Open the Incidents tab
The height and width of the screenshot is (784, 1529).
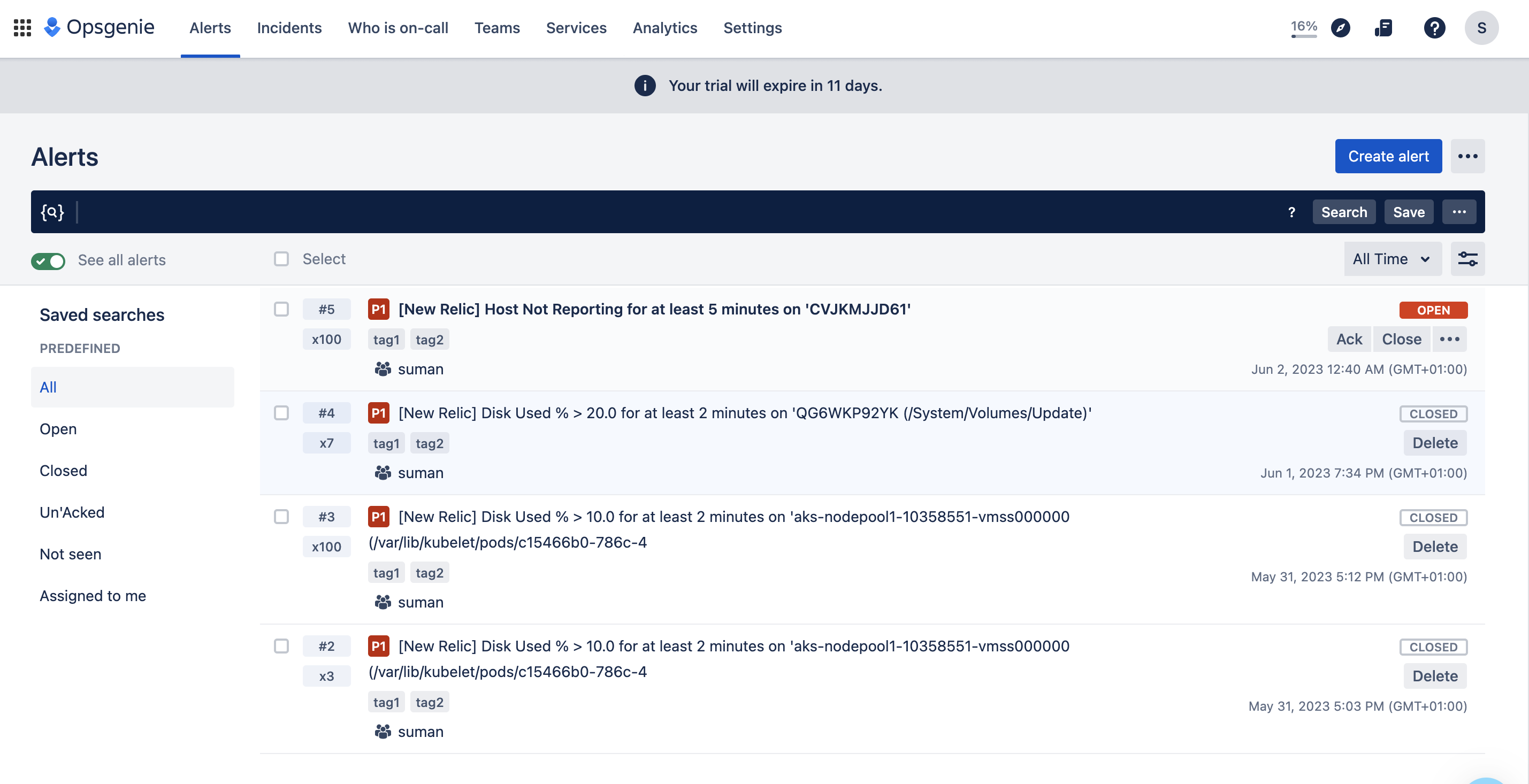(289, 28)
